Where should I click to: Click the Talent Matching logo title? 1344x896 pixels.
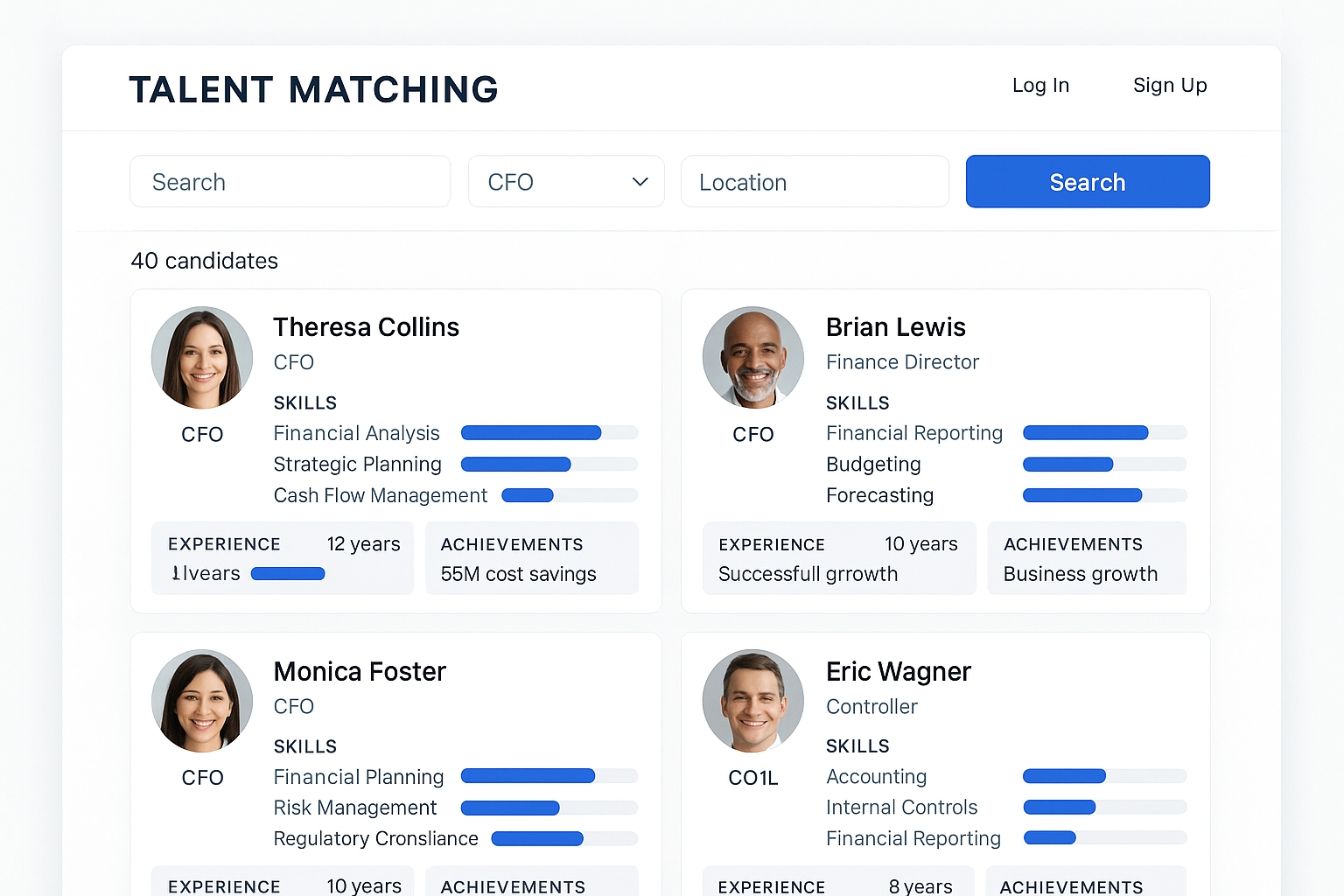pyautogui.click(x=313, y=90)
